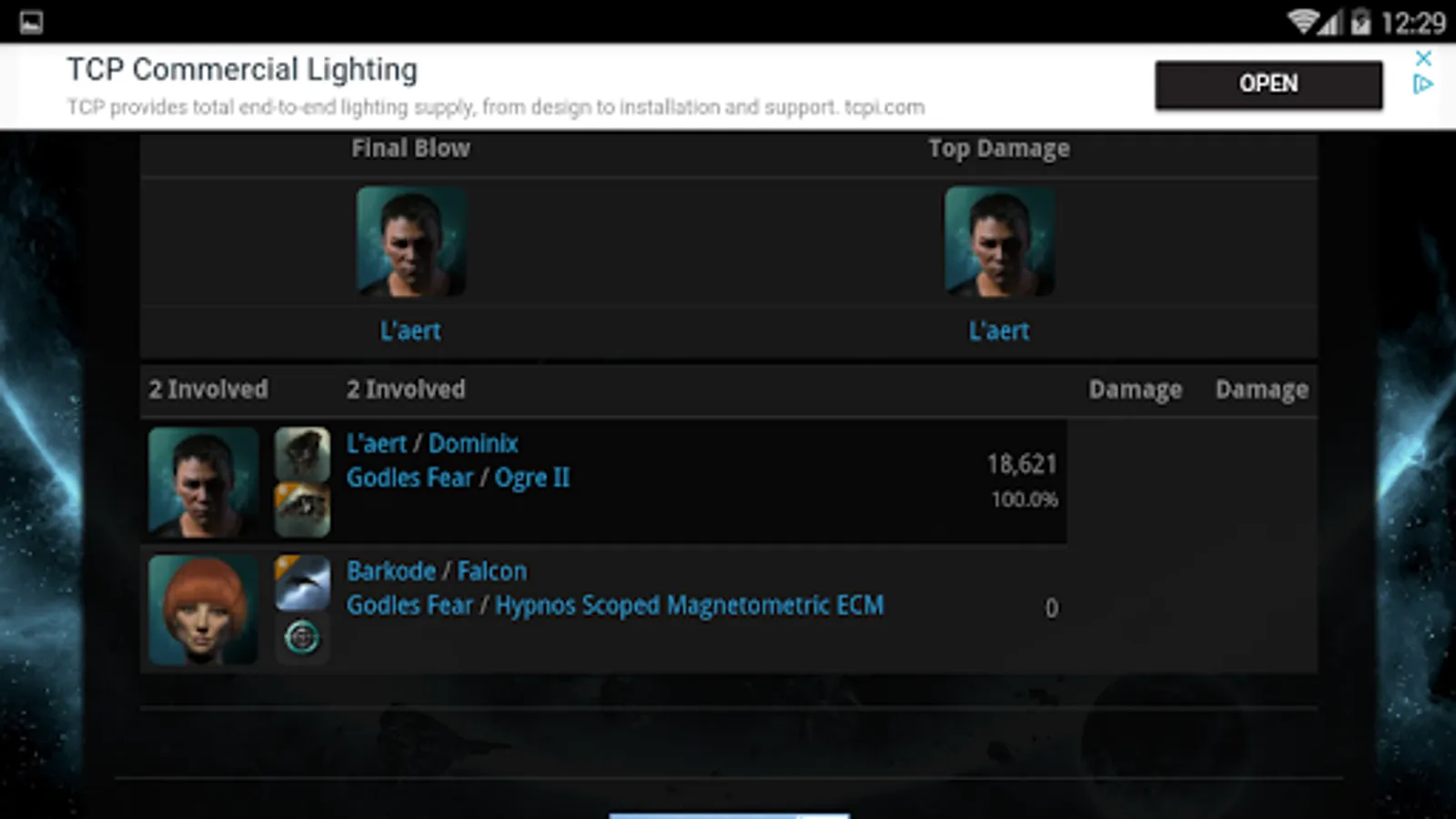Tap the Ogre II drone icon
Image resolution: width=1456 pixels, height=819 pixels.
click(302, 510)
